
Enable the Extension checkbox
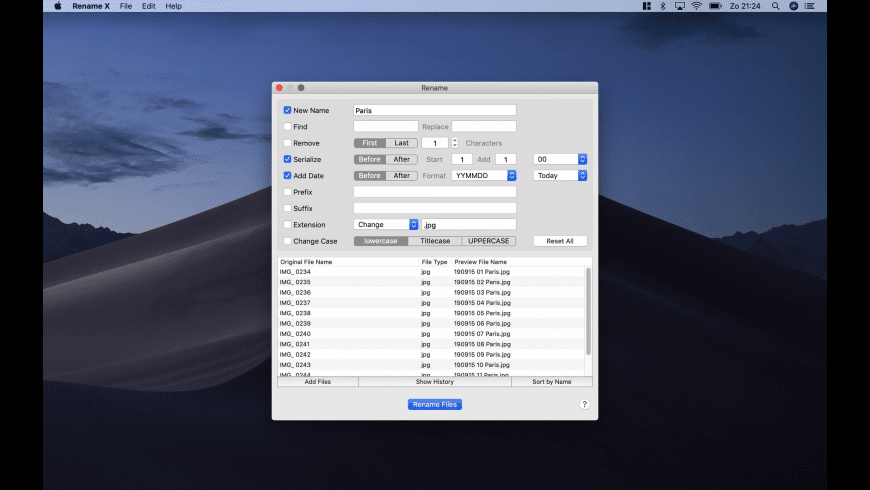(x=287, y=225)
